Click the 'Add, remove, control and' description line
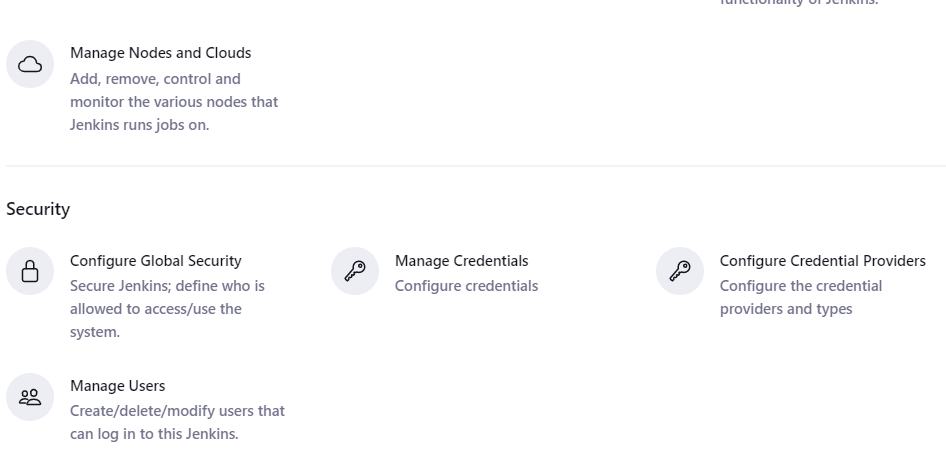Viewport: 946px width, 473px height. click(155, 79)
